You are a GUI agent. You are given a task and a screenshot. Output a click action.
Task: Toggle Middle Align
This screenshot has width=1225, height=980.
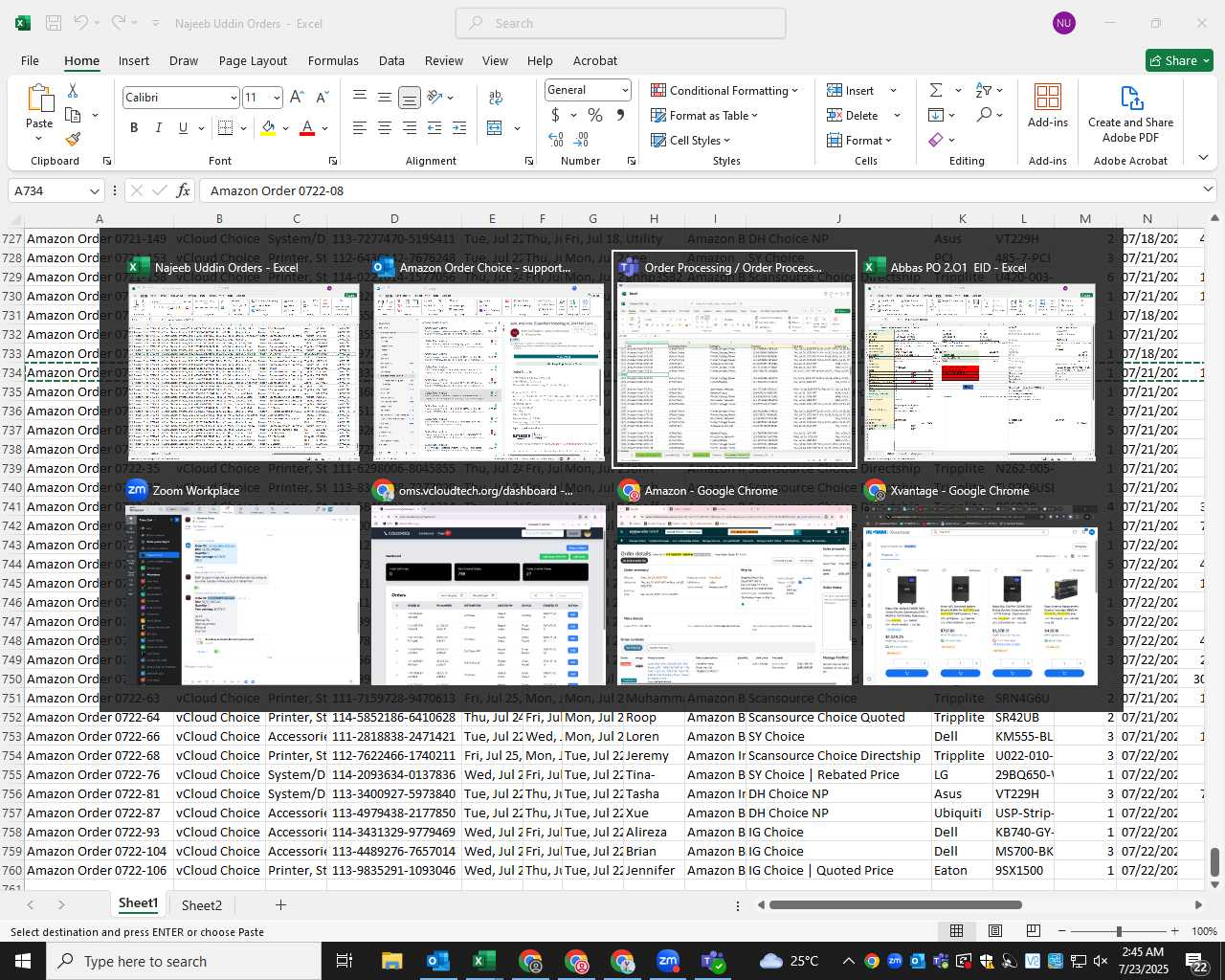coord(385,97)
